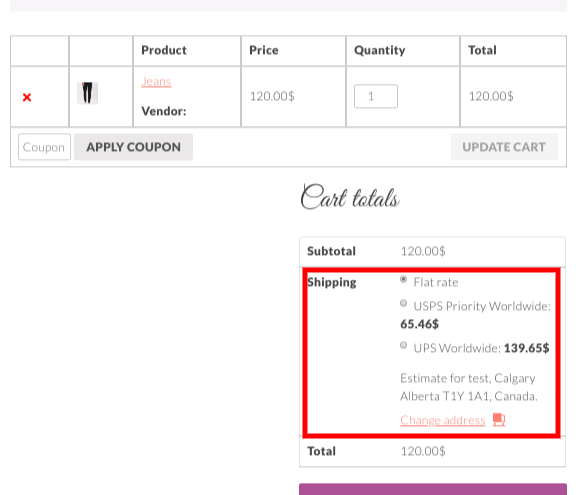Click the 139.65$ UPS shipping price
This screenshot has width=578, height=495.
click(x=526, y=348)
